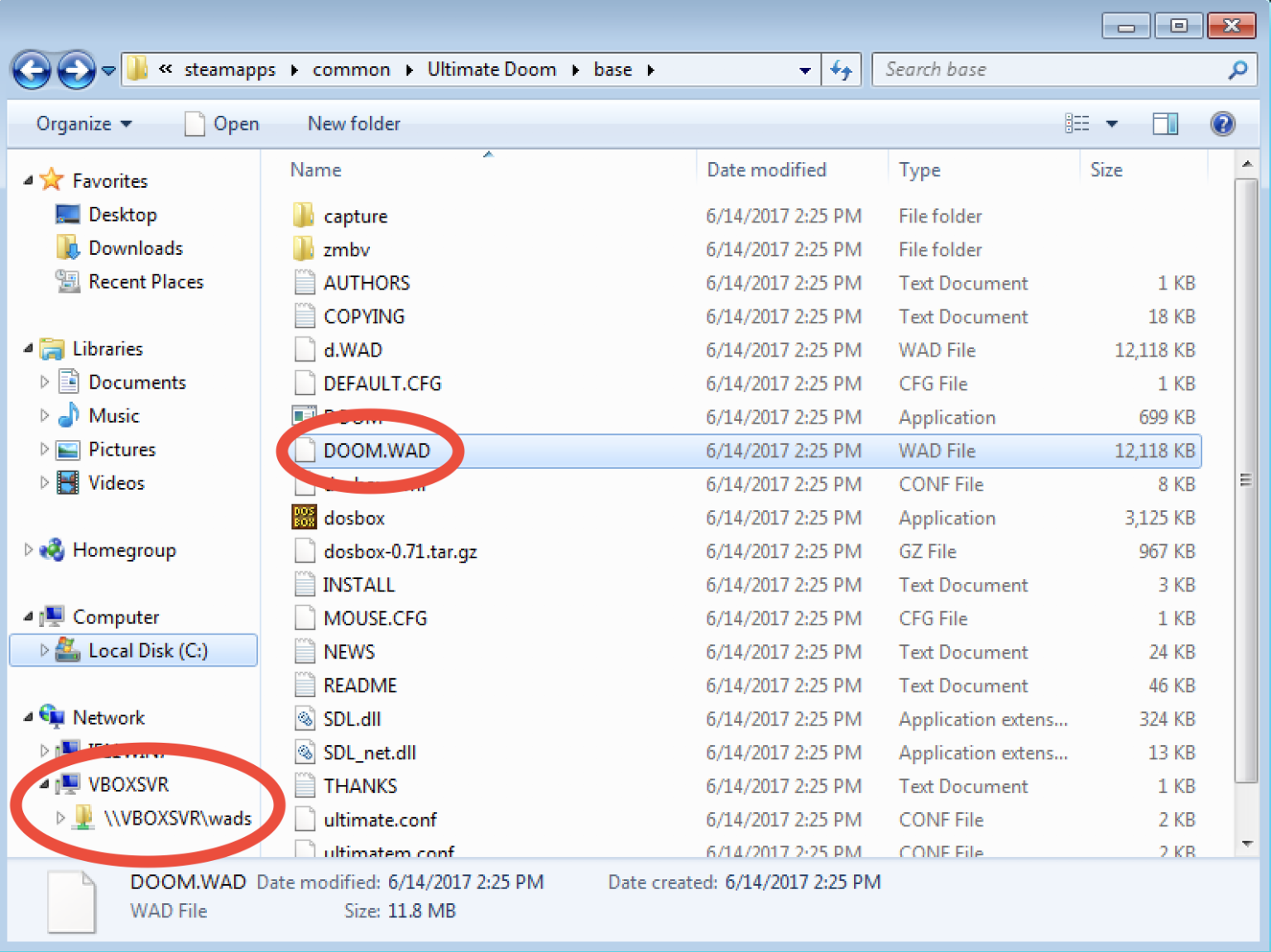Select Downloads in Favorites
Image resolution: width=1271 pixels, height=952 pixels.
click(136, 248)
